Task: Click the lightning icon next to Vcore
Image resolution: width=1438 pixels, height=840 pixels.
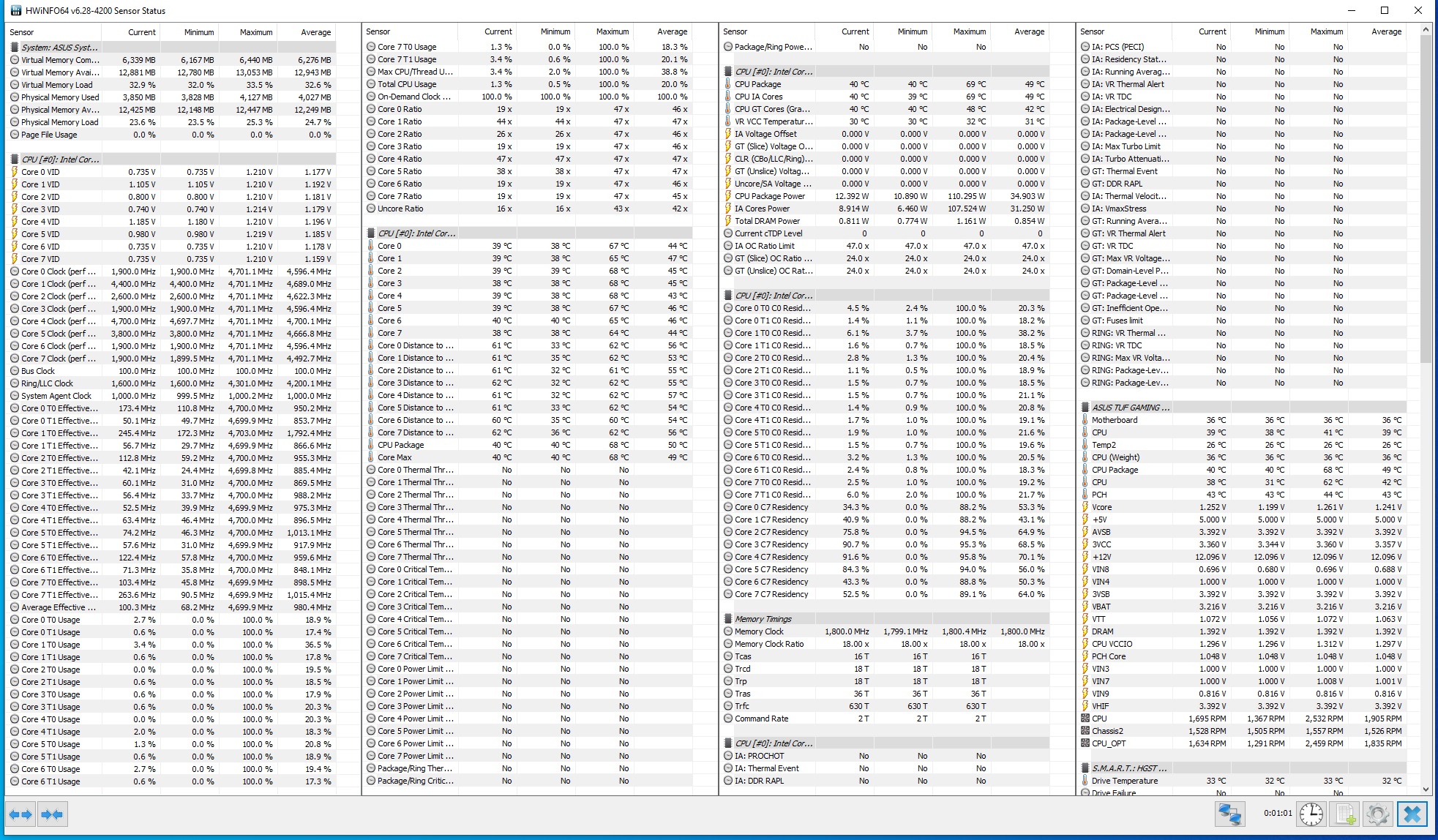Action: 1085,507
